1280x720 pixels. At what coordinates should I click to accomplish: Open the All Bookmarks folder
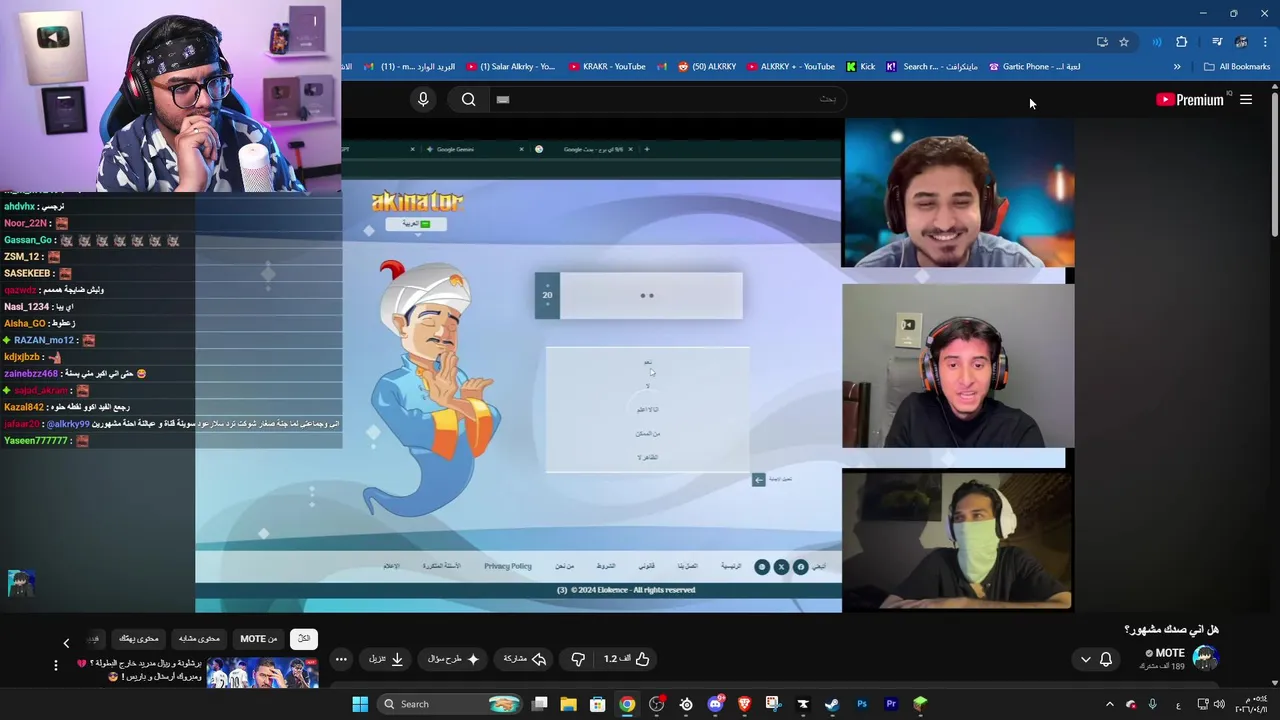(1237, 67)
